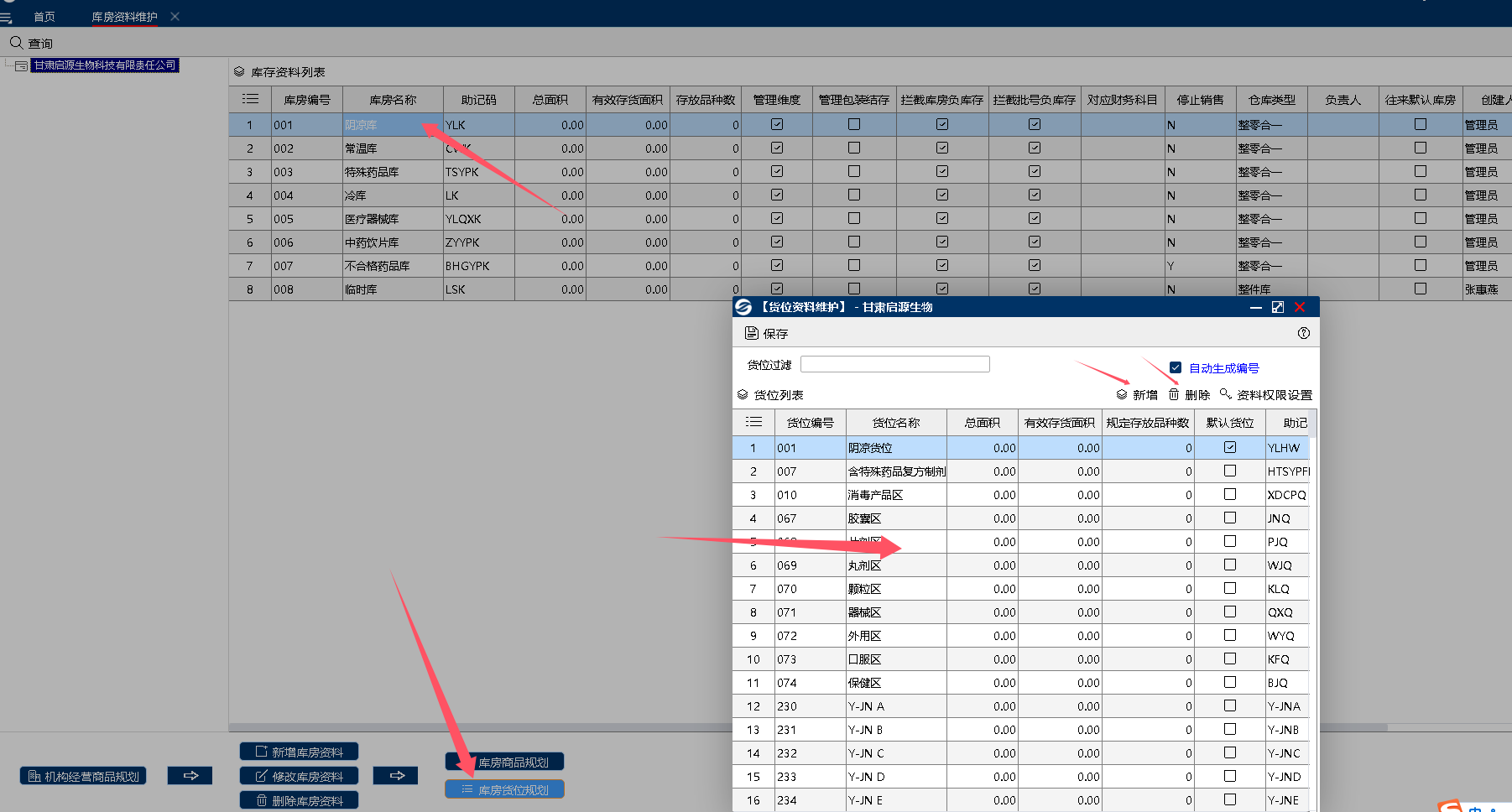Select Y-JN A 货位 row
The image size is (1512, 812).
[x=1020, y=706]
